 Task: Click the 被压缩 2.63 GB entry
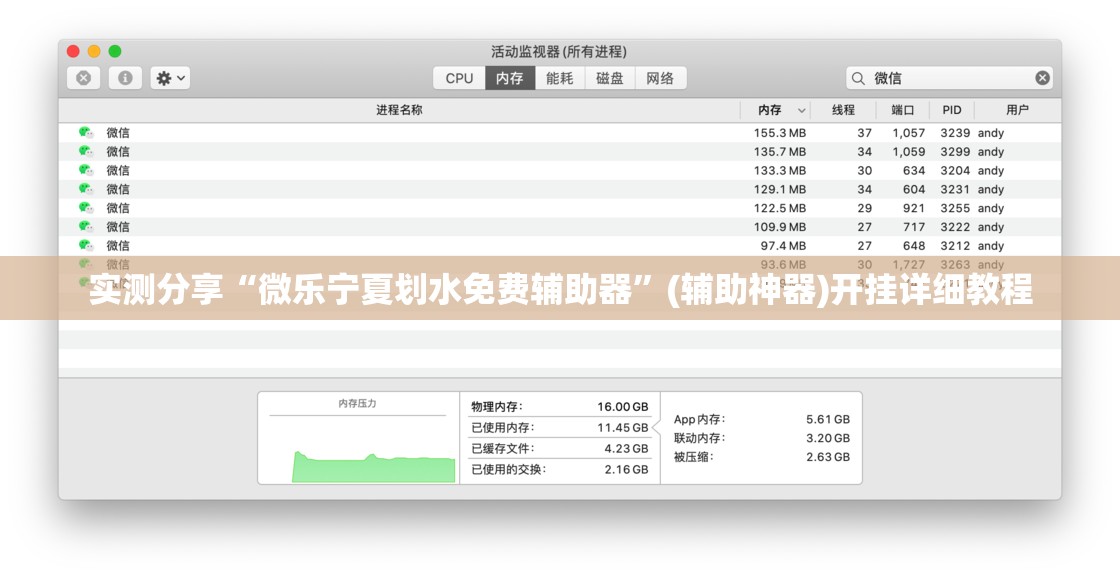coord(761,457)
